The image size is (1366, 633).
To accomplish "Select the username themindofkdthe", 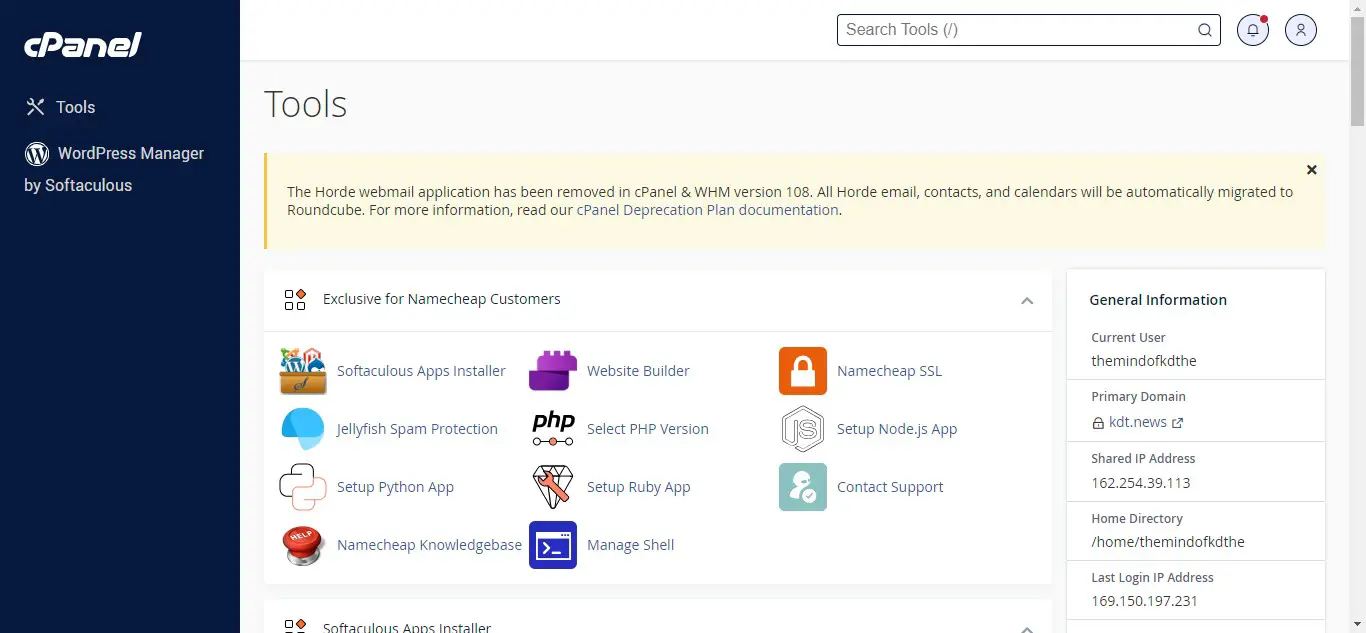I will tap(1143, 361).
